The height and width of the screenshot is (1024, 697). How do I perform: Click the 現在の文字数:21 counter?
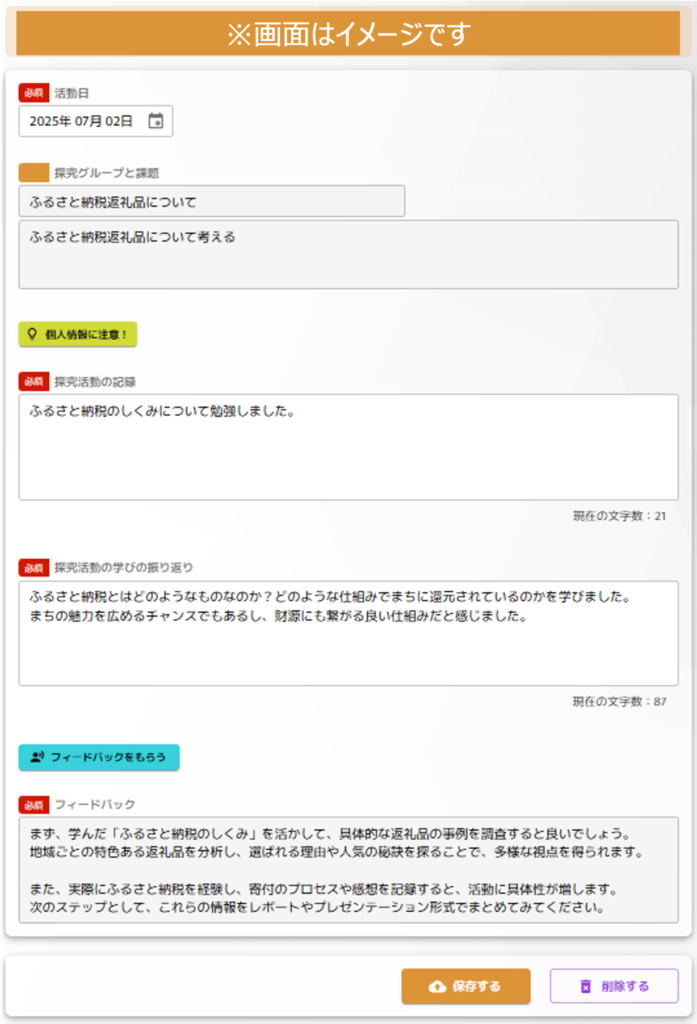point(619,516)
